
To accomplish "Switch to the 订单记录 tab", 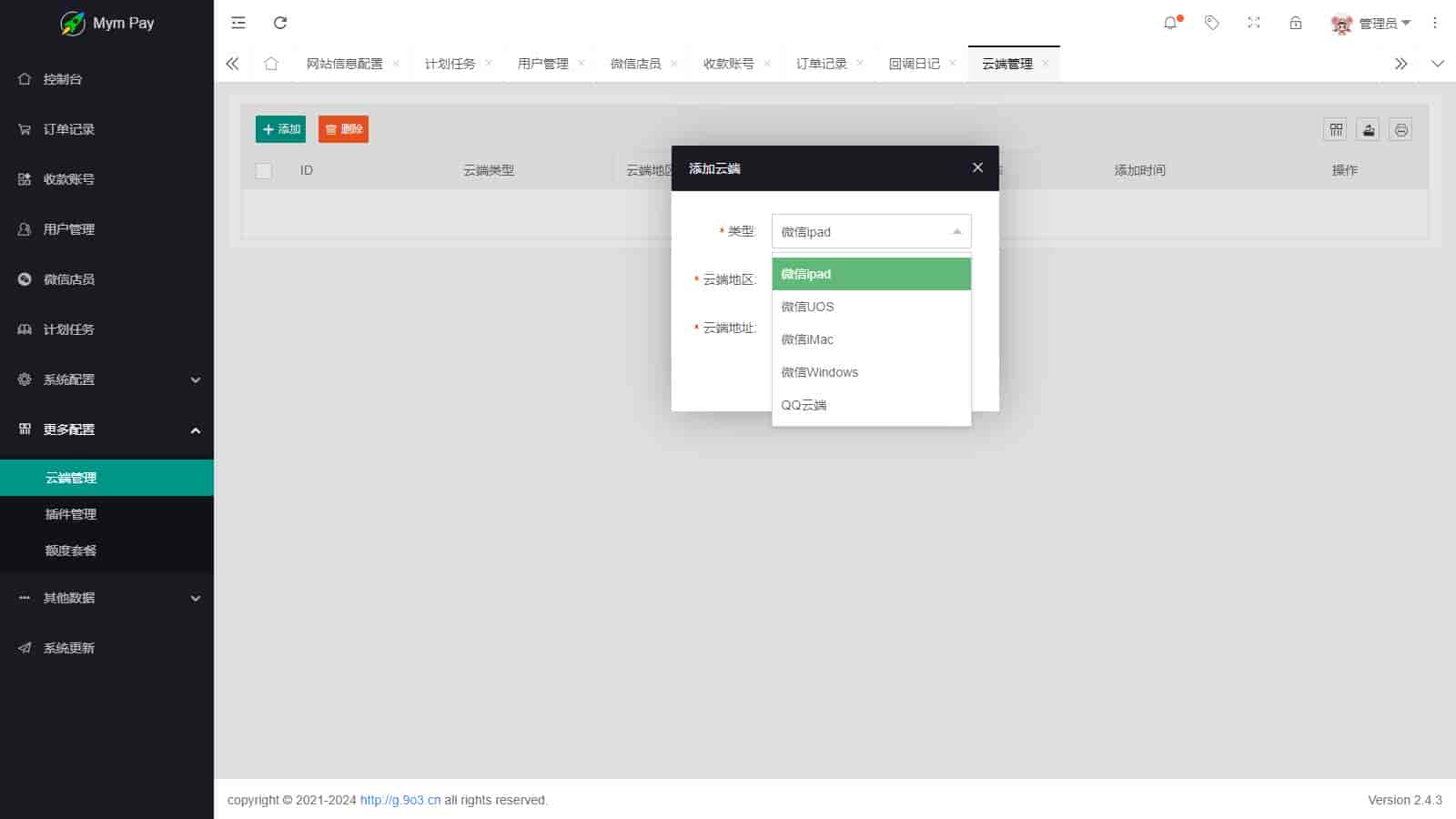I will tap(821, 64).
